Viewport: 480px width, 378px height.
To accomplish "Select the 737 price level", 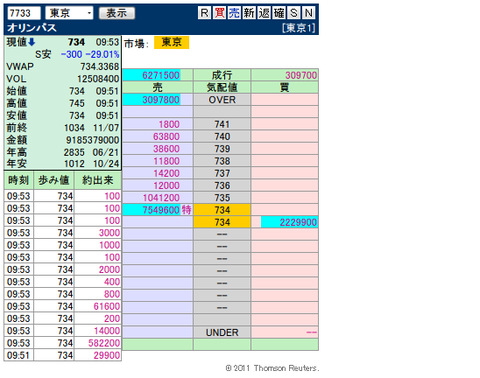I will pos(222,173).
